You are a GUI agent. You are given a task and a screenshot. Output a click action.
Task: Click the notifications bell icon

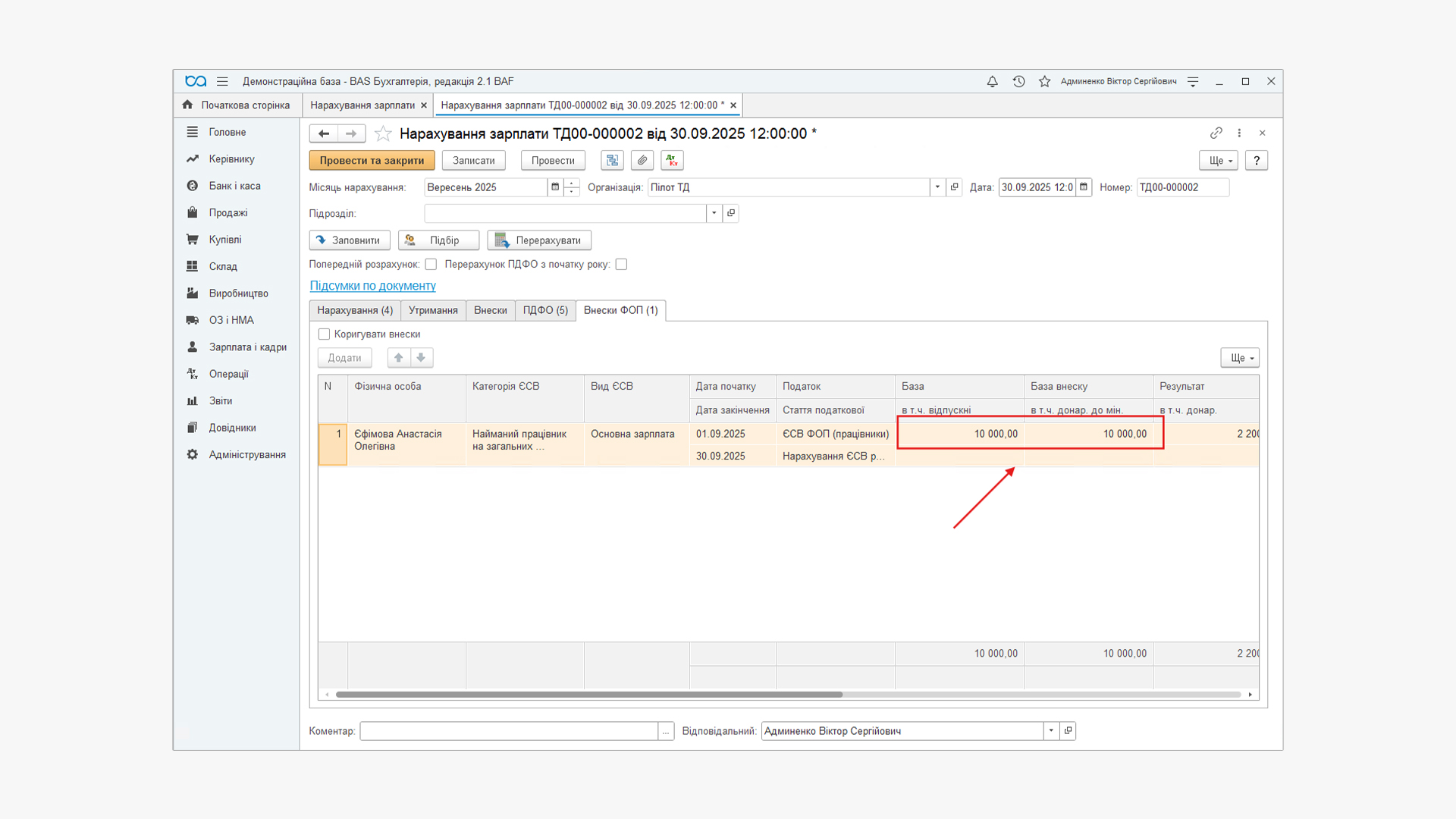(x=992, y=81)
